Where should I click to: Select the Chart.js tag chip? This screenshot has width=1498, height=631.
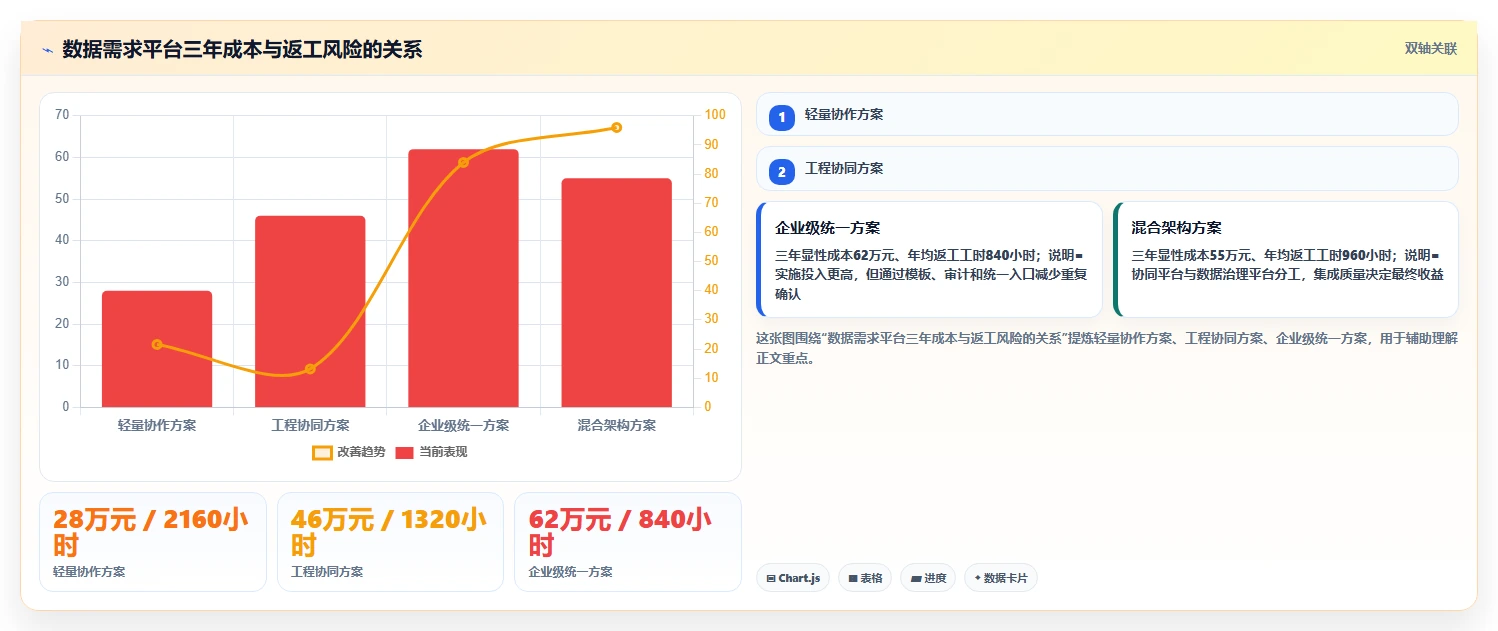point(793,578)
